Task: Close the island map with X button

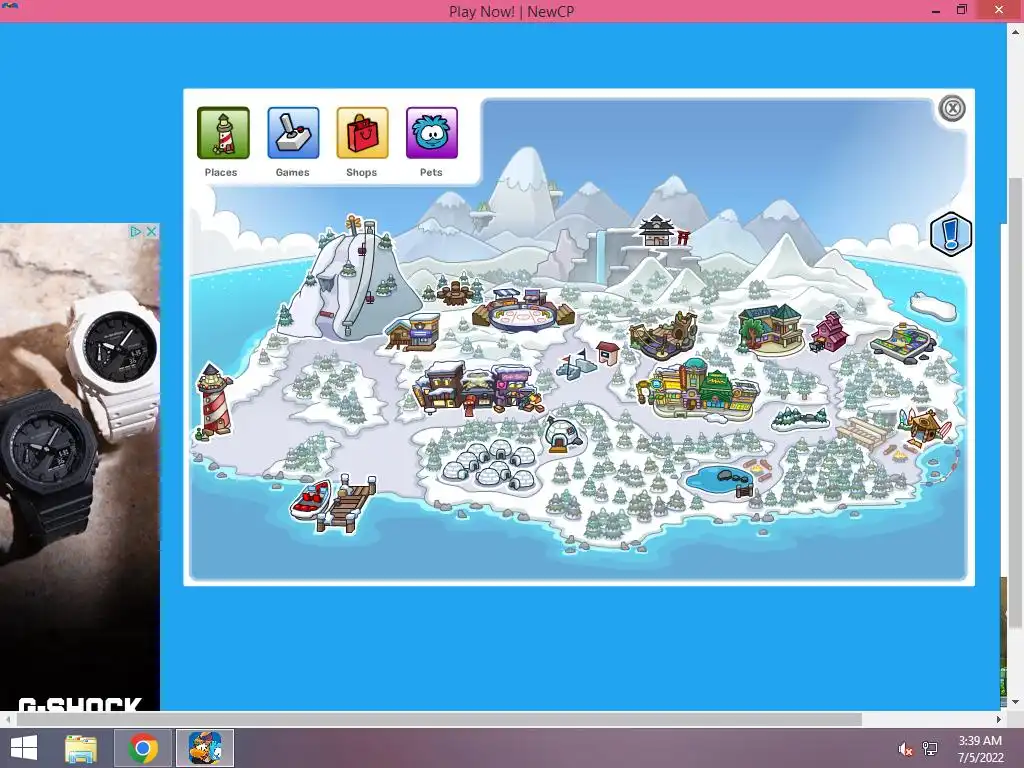Action: coord(952,108)
